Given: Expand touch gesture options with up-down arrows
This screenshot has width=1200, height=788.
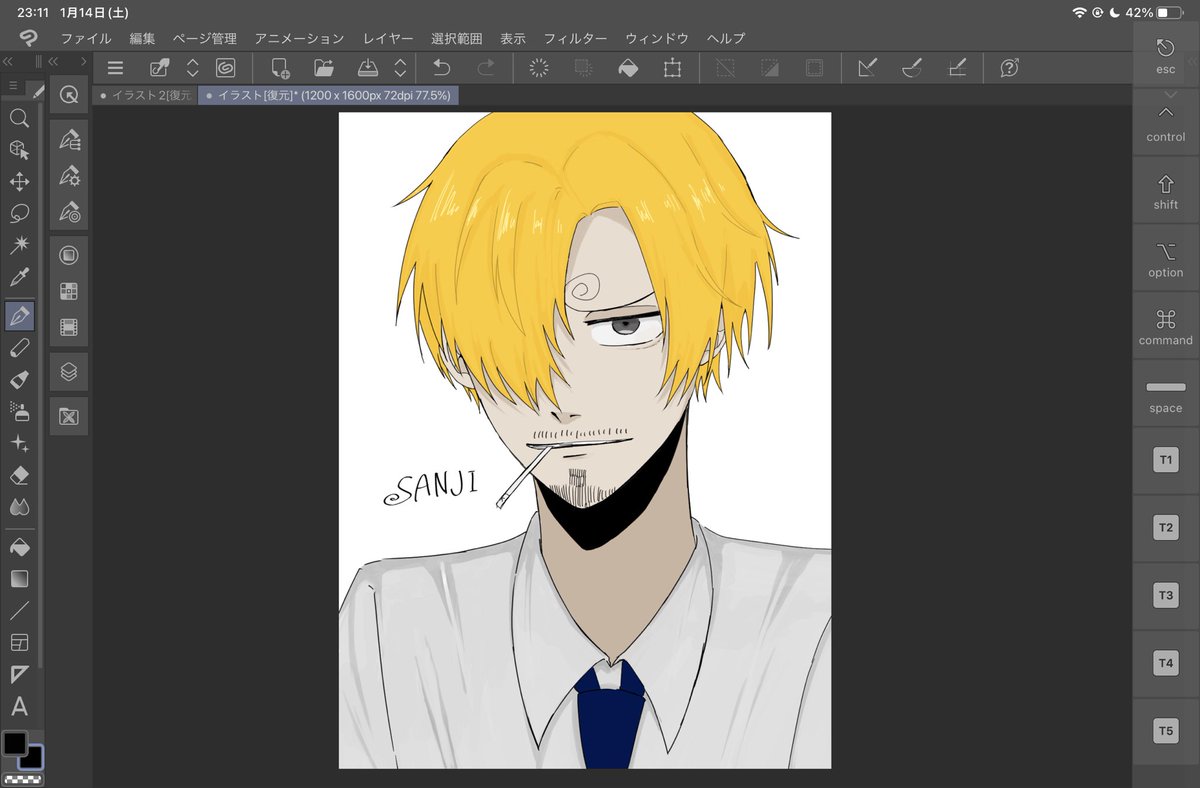Looking at the screenshot, I should tap(193, 68).
